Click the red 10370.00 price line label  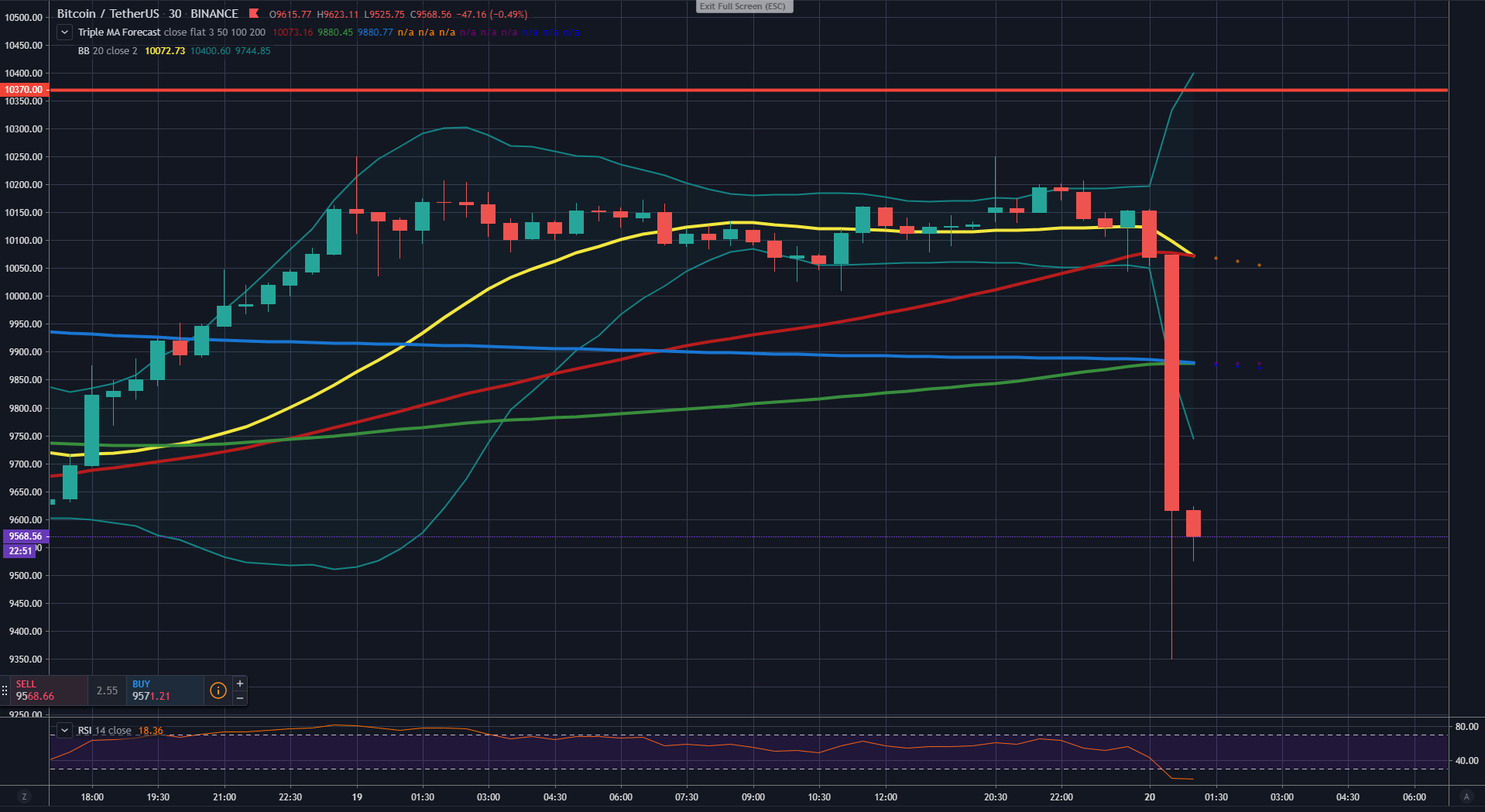click(x=24, y=90)
